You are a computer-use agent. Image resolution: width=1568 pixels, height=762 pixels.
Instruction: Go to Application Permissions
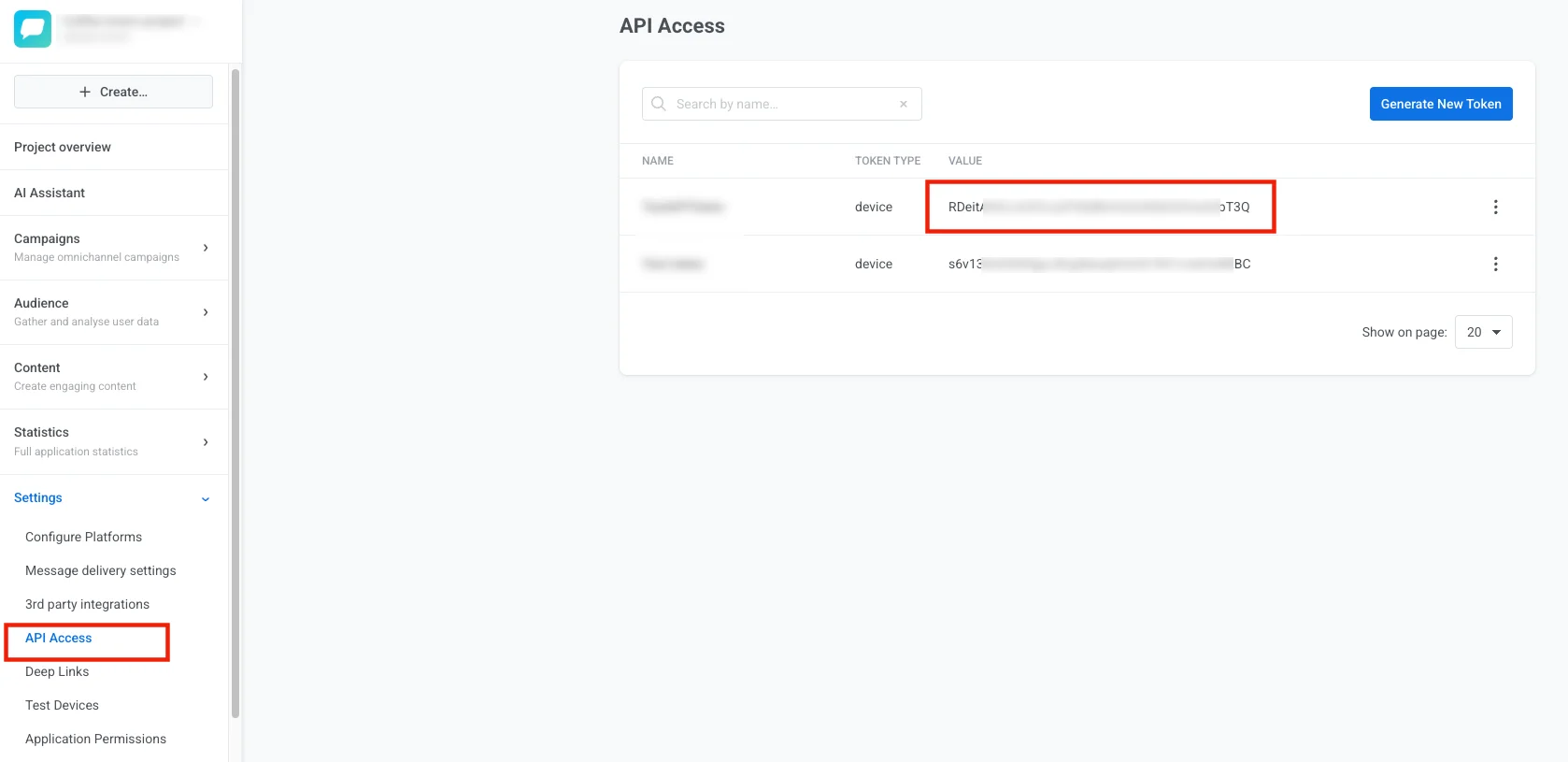(95, 739)
